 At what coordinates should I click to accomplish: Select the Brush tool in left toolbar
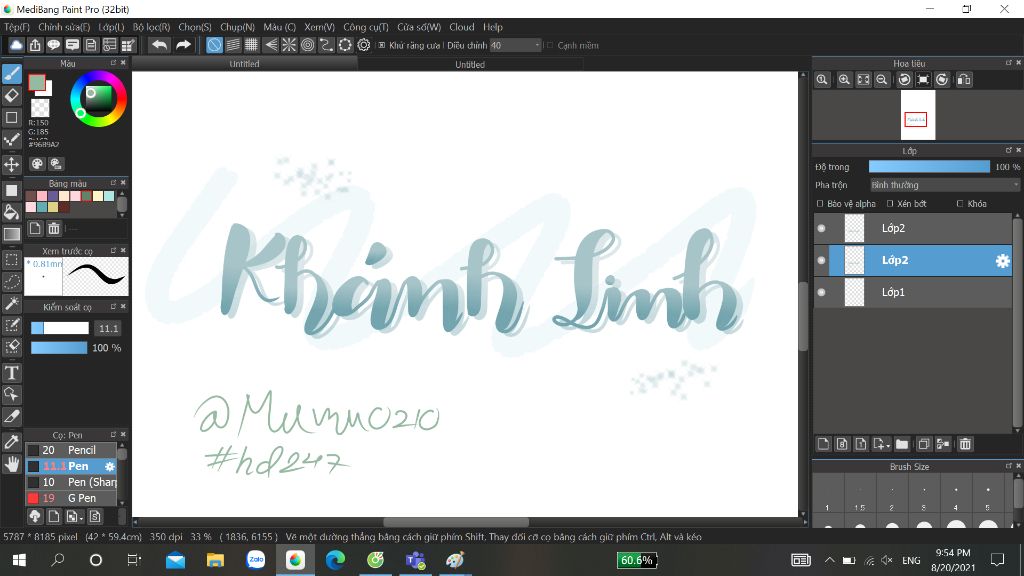pyautogui.click(x=12, y=74)
